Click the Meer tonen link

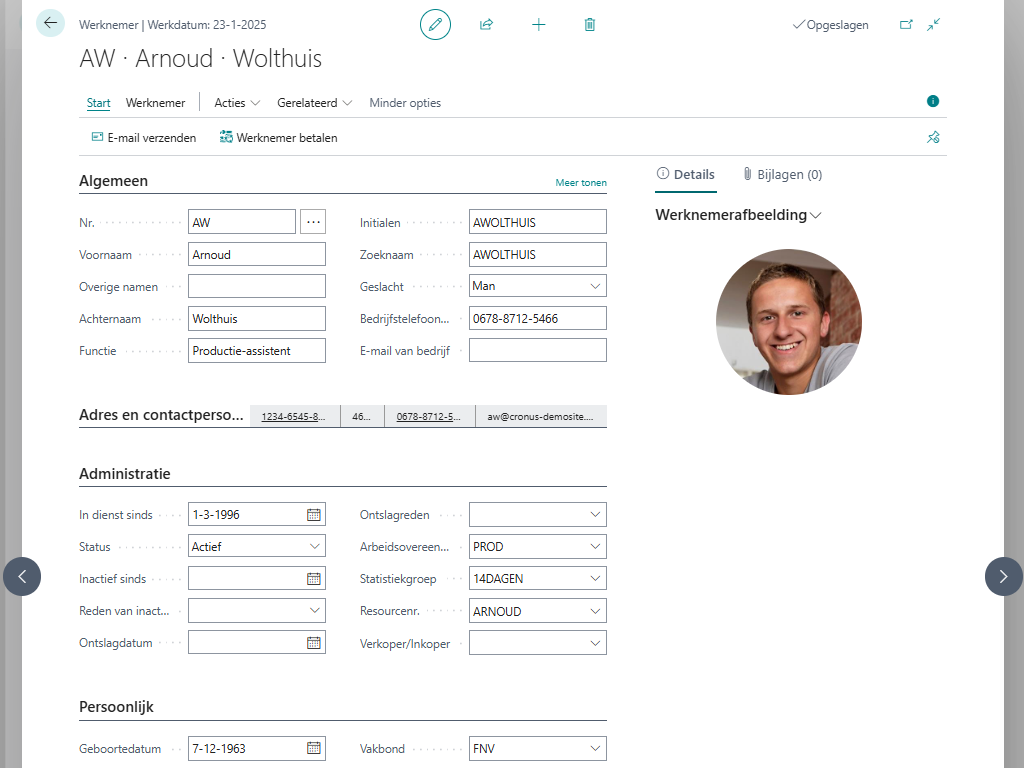pyautogui.click(x=581, y=183)
